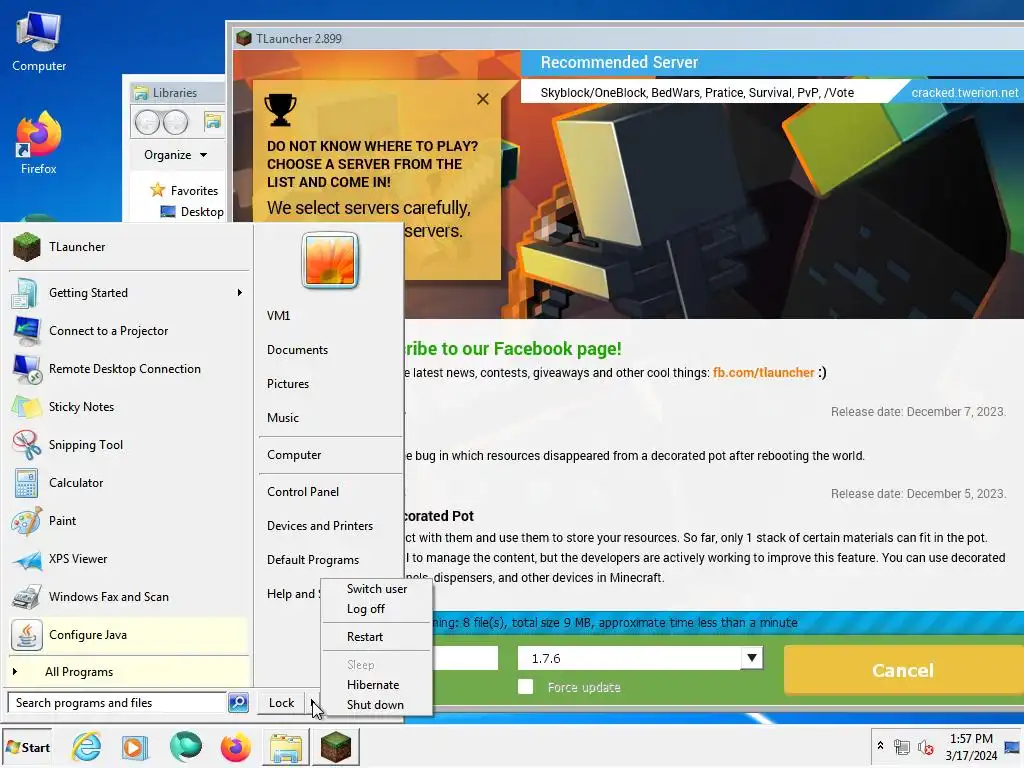Expand the Getting Started submenu arrow
The image size is (1024, 768).
click(x=240, y=293)
